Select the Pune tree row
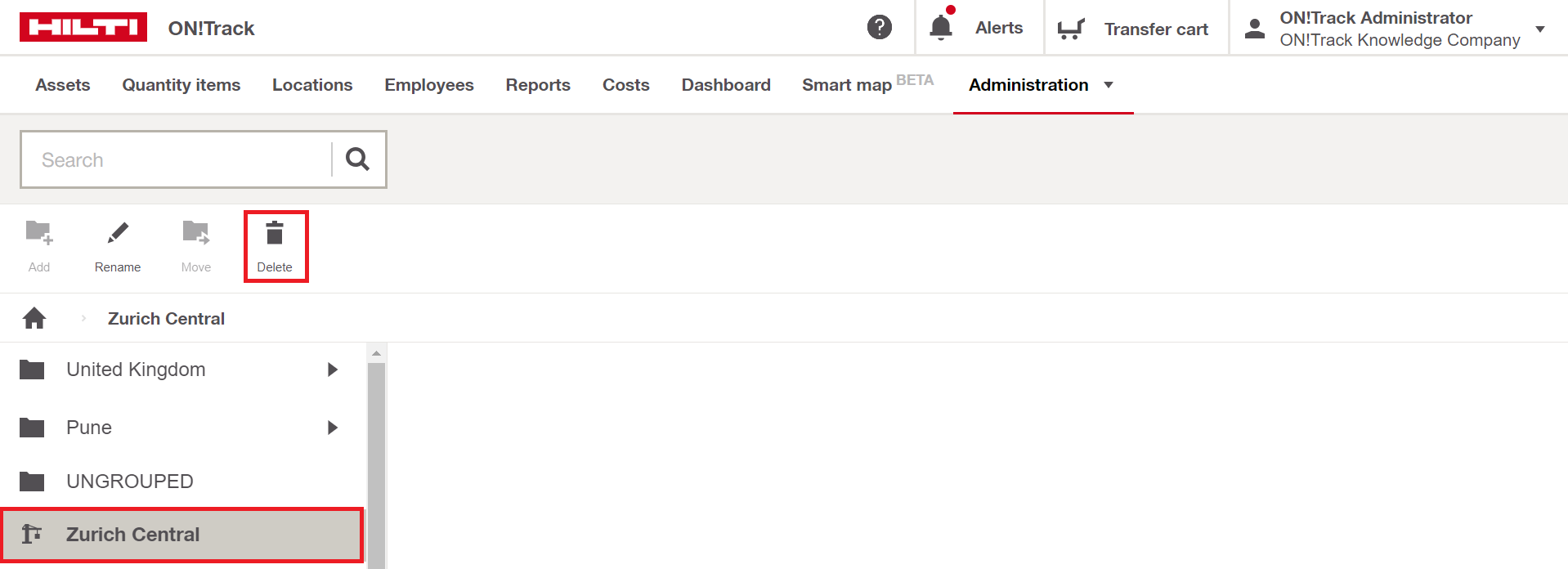 [182, 428]
